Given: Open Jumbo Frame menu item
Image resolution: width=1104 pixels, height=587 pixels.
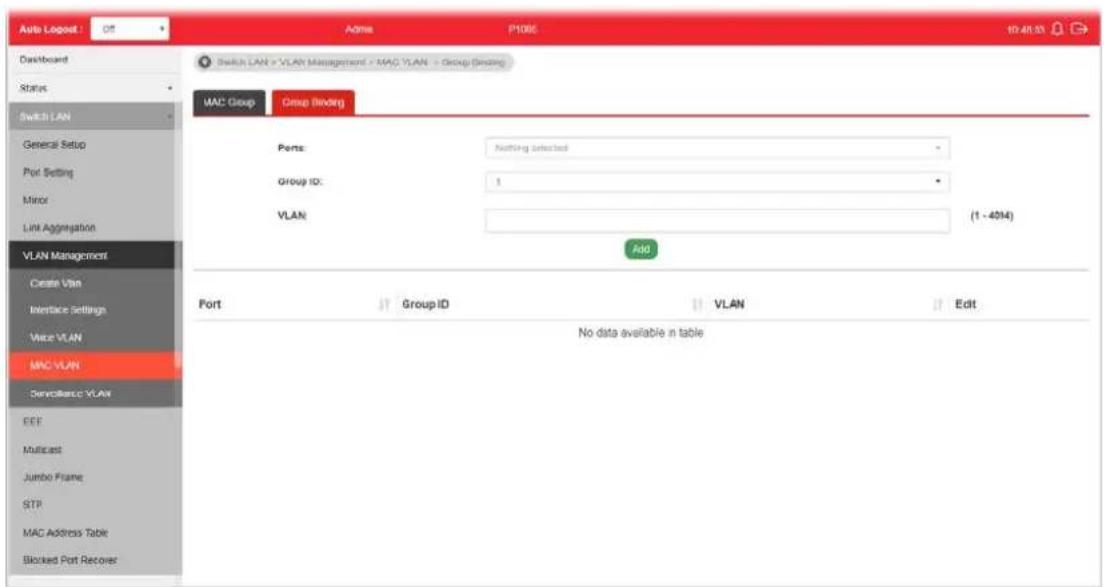Looking at the screenshot, I should pyautogui.click(x=95, y=477).
